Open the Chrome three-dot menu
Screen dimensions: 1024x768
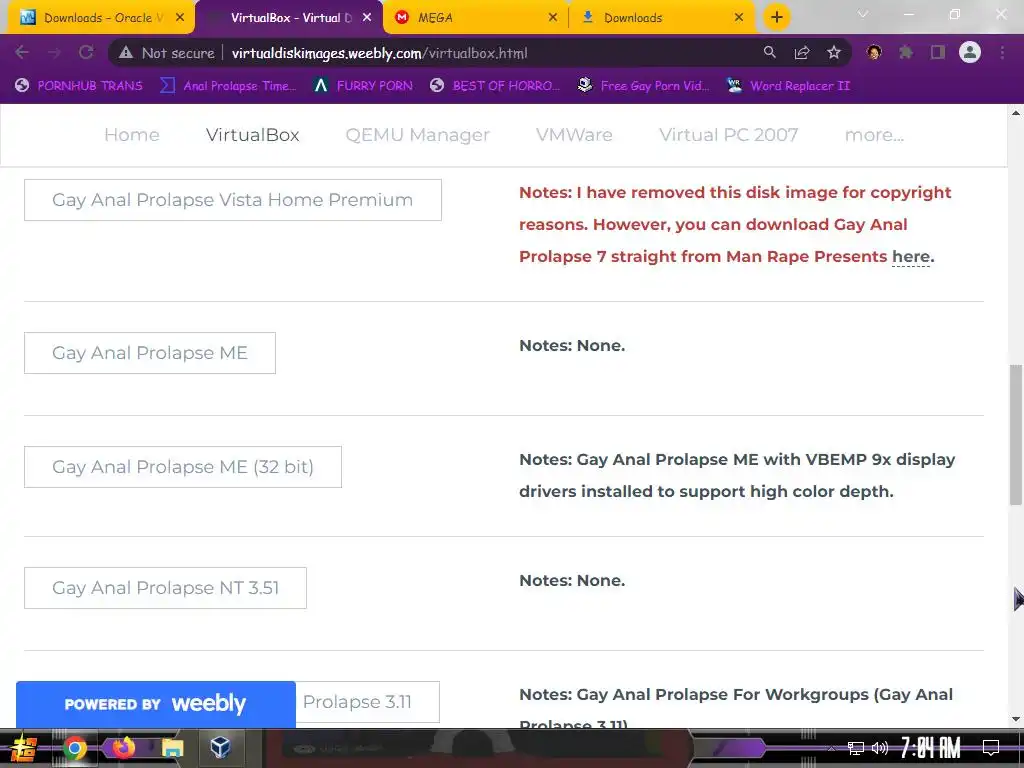coord(1002,52)
